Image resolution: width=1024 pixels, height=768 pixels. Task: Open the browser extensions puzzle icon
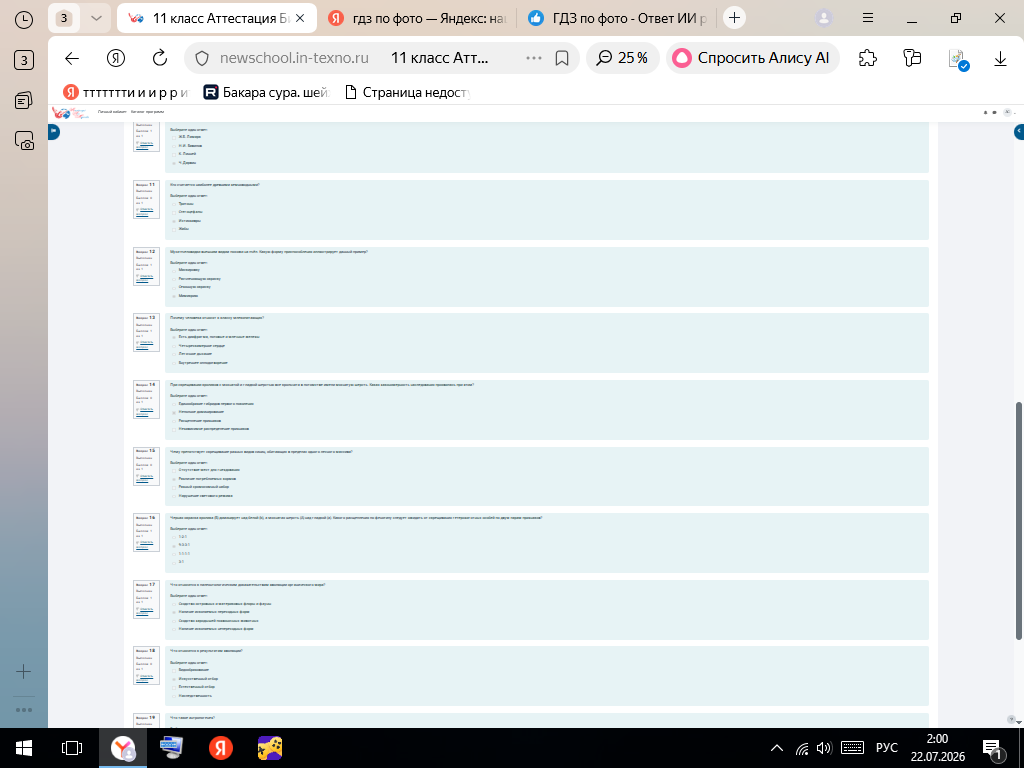click(867, 58)
